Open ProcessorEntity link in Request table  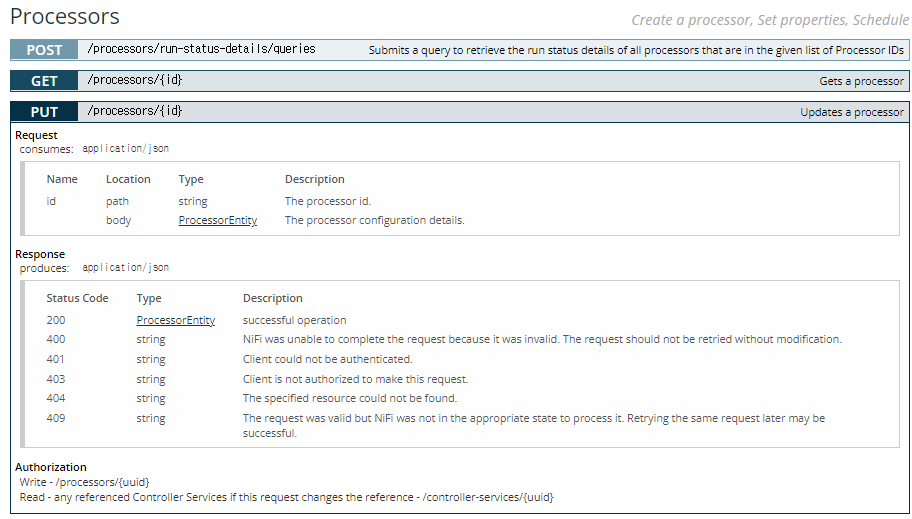tap(218, 221)
